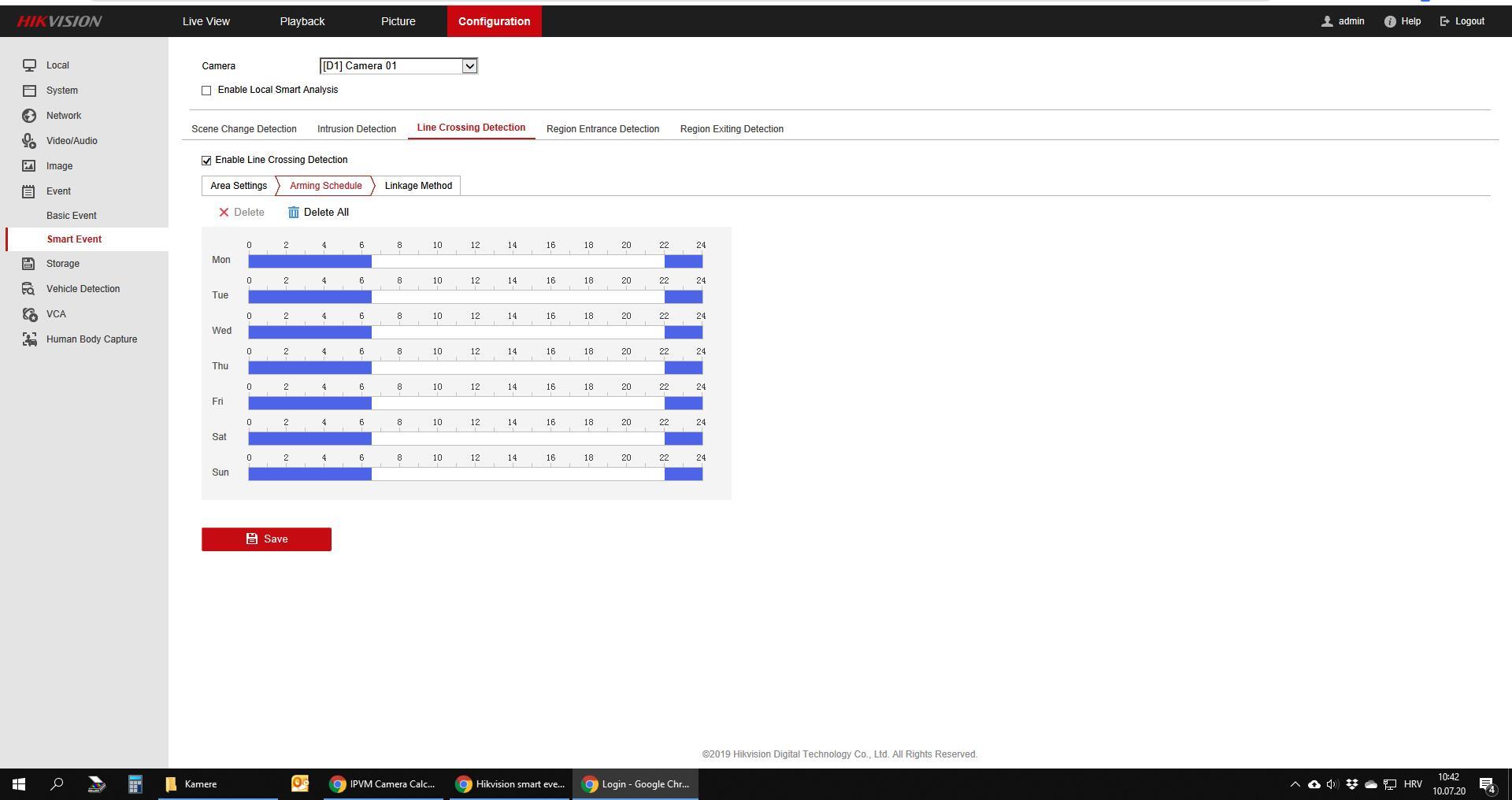This screenshot has width=1512, height=800.
Task: Enable Local Smart Analysis checkbox
Action: [206, 91]
